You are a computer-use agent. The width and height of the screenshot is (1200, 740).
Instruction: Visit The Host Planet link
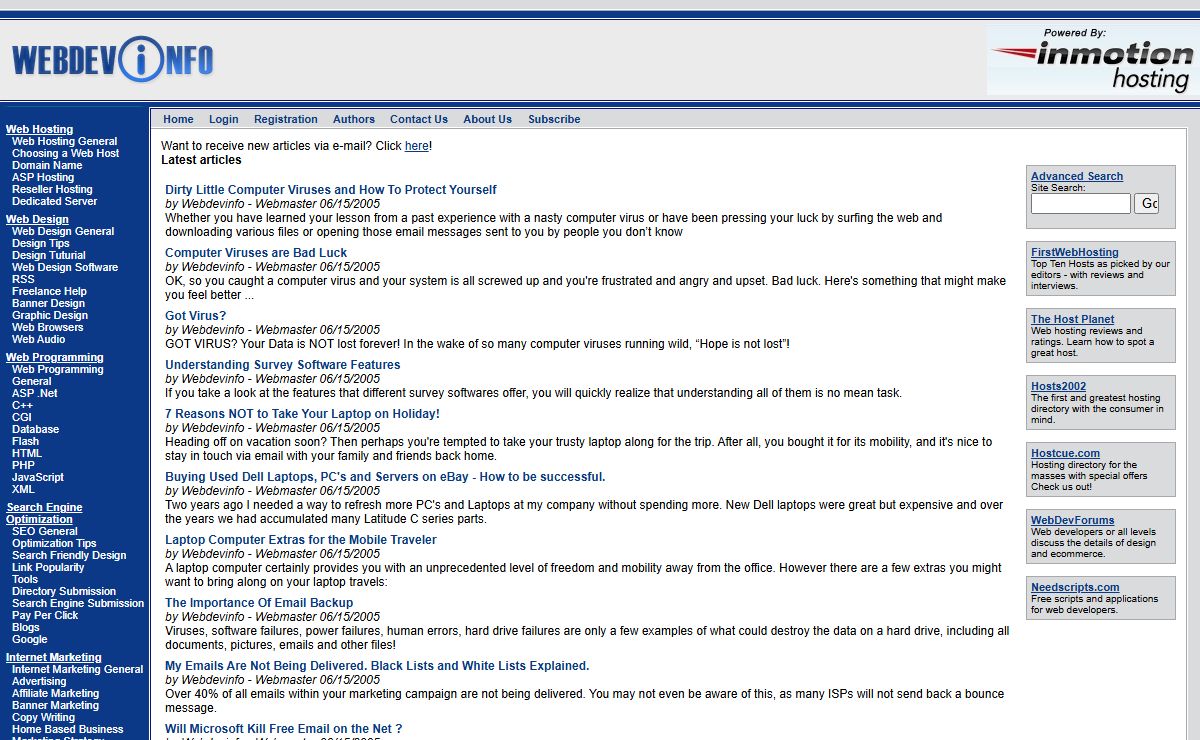click(1073, 320)
